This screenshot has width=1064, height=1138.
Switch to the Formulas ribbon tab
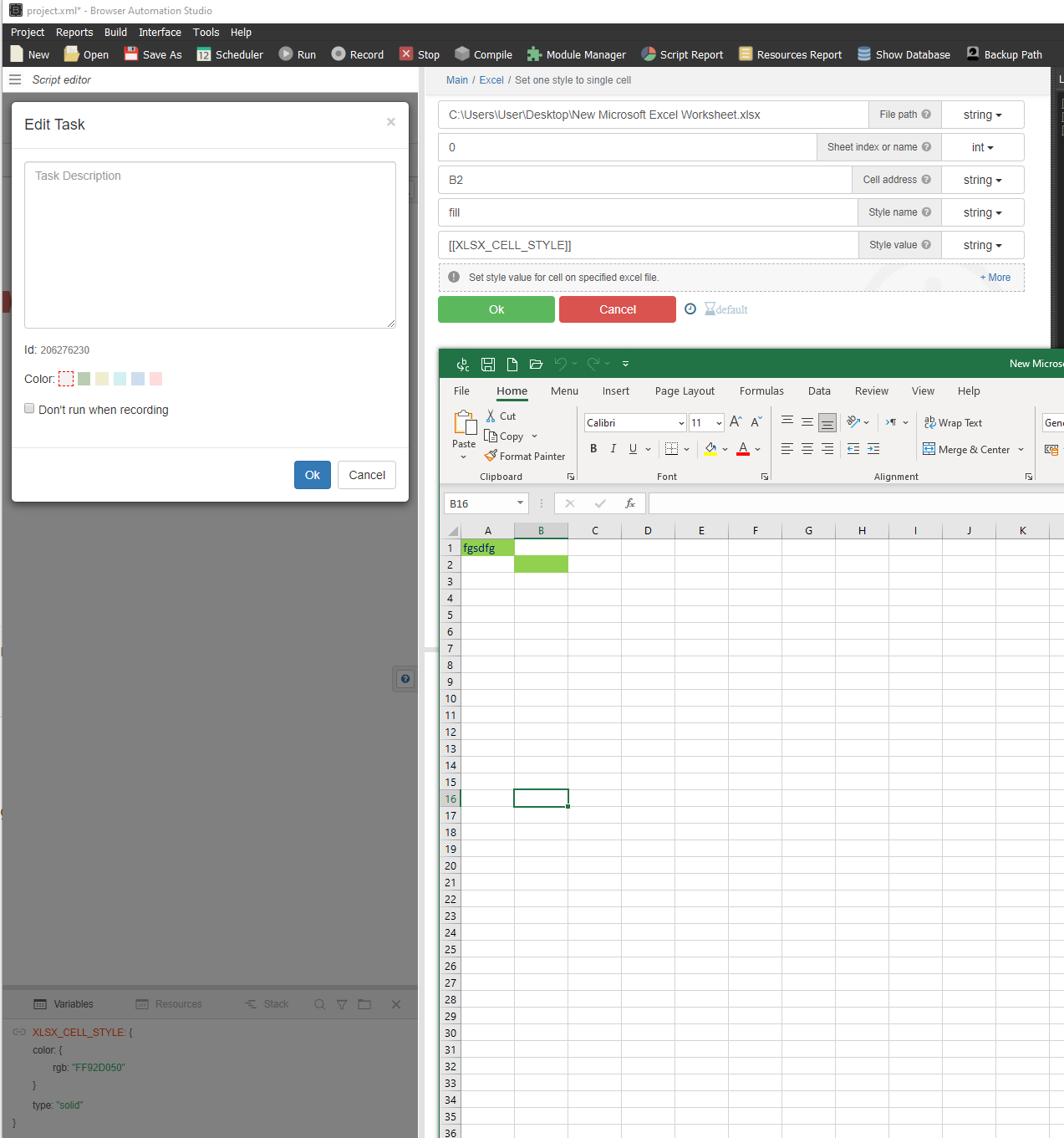coord(761,390)
